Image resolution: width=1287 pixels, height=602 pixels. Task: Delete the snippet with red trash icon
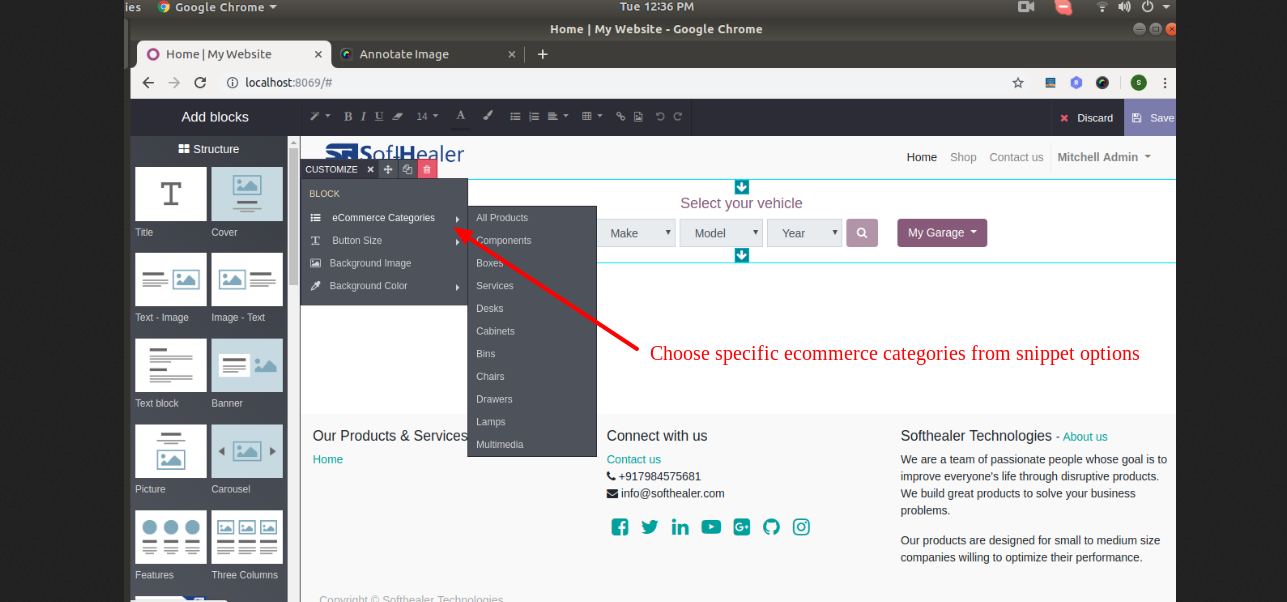tap(427, 169)
